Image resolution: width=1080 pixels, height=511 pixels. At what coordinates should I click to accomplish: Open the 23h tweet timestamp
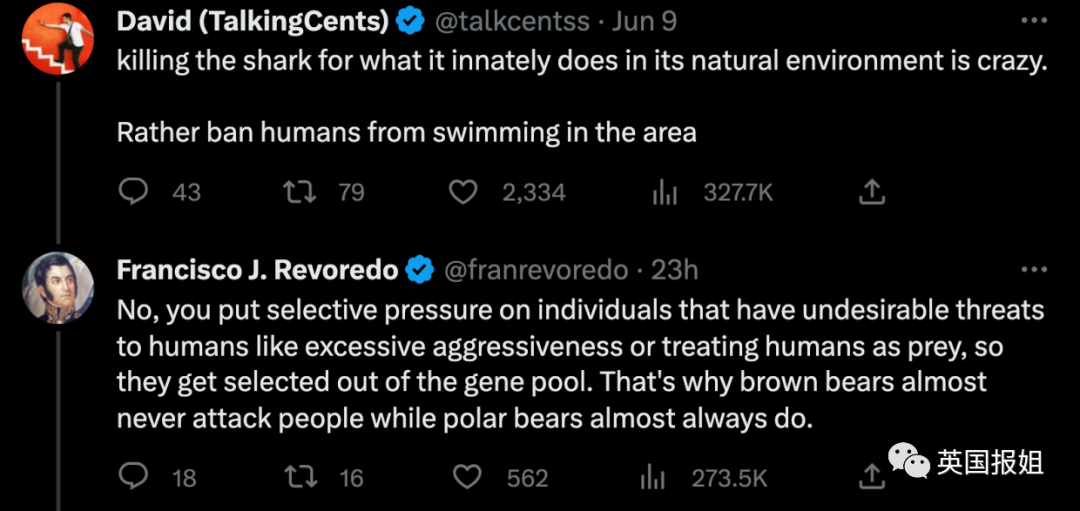(x=675, y=269)
